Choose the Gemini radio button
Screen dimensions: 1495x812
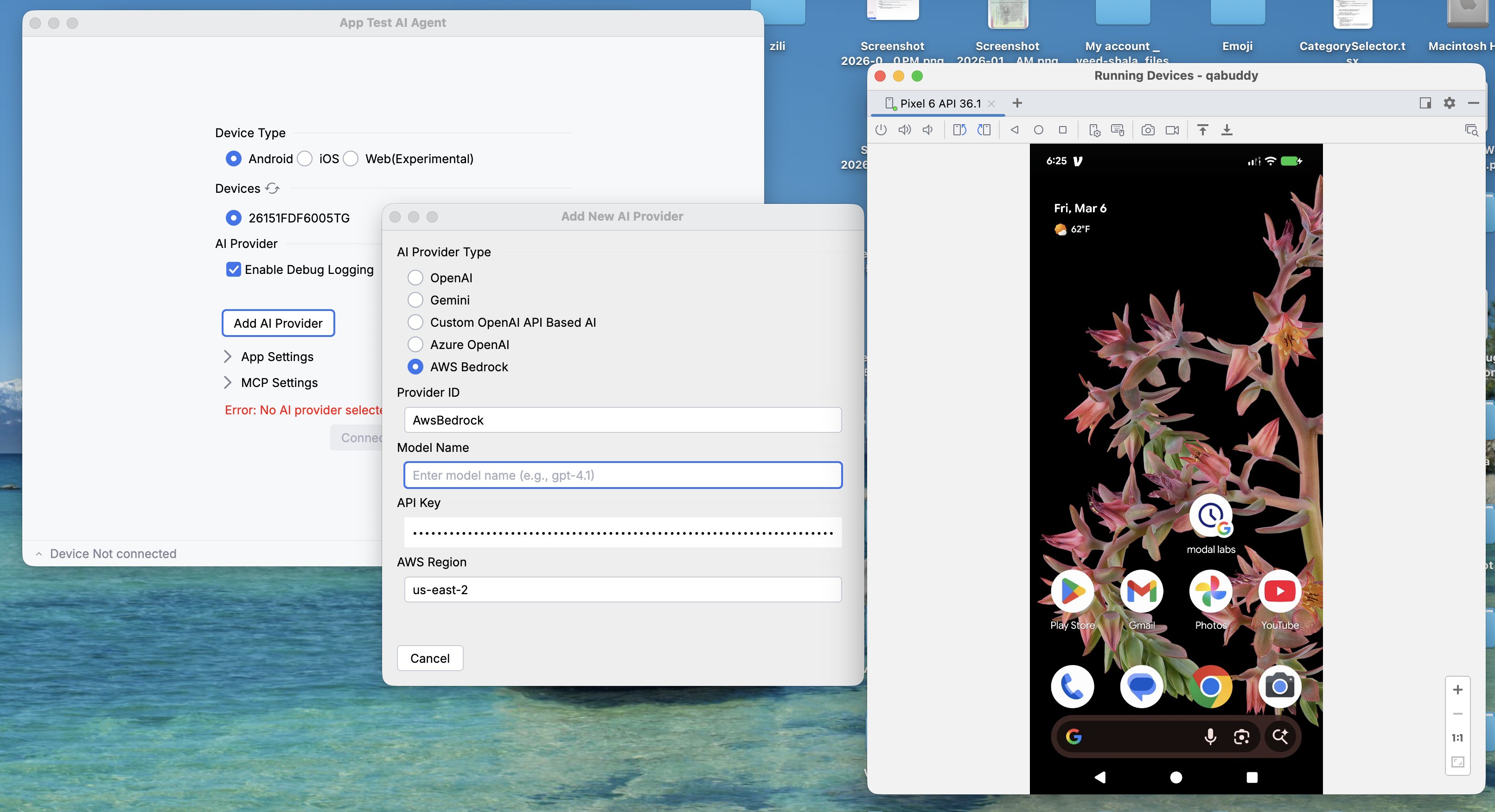415,300
